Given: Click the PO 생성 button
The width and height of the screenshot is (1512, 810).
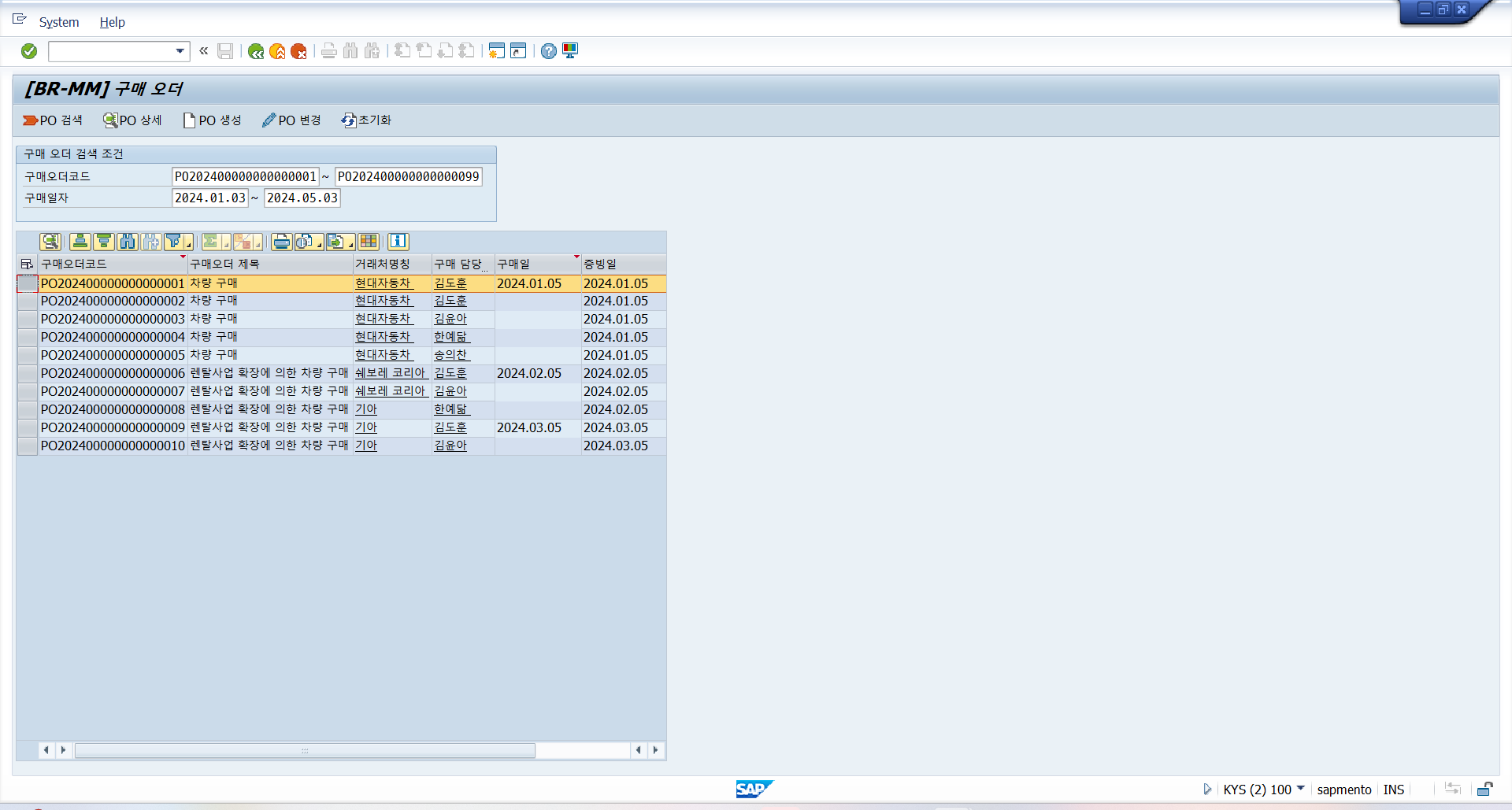Looking at the screenshot, I should click(x=212, y=120).
